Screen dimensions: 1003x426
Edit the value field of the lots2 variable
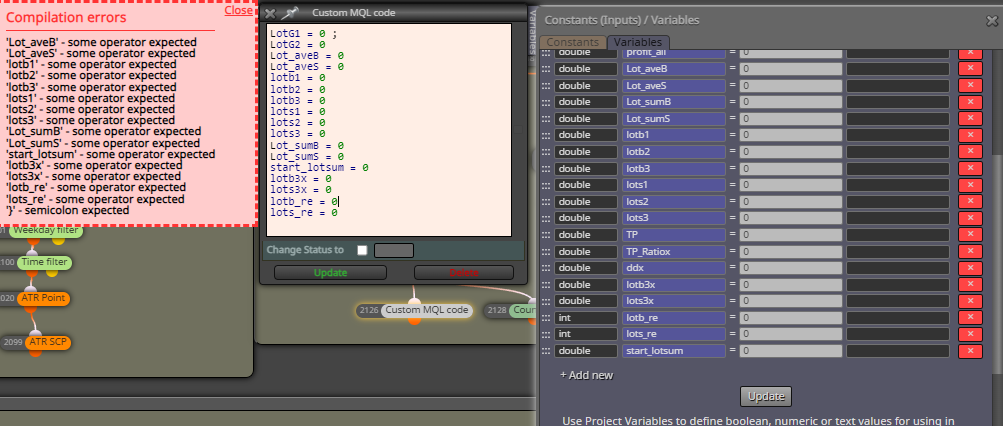coord(791,201)
